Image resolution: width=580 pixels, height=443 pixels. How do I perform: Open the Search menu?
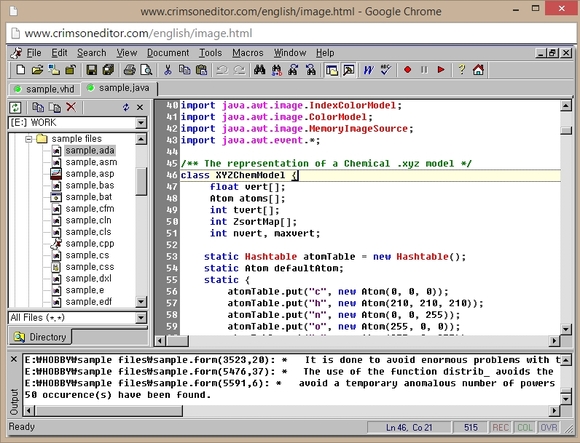[x=91, y=53]
